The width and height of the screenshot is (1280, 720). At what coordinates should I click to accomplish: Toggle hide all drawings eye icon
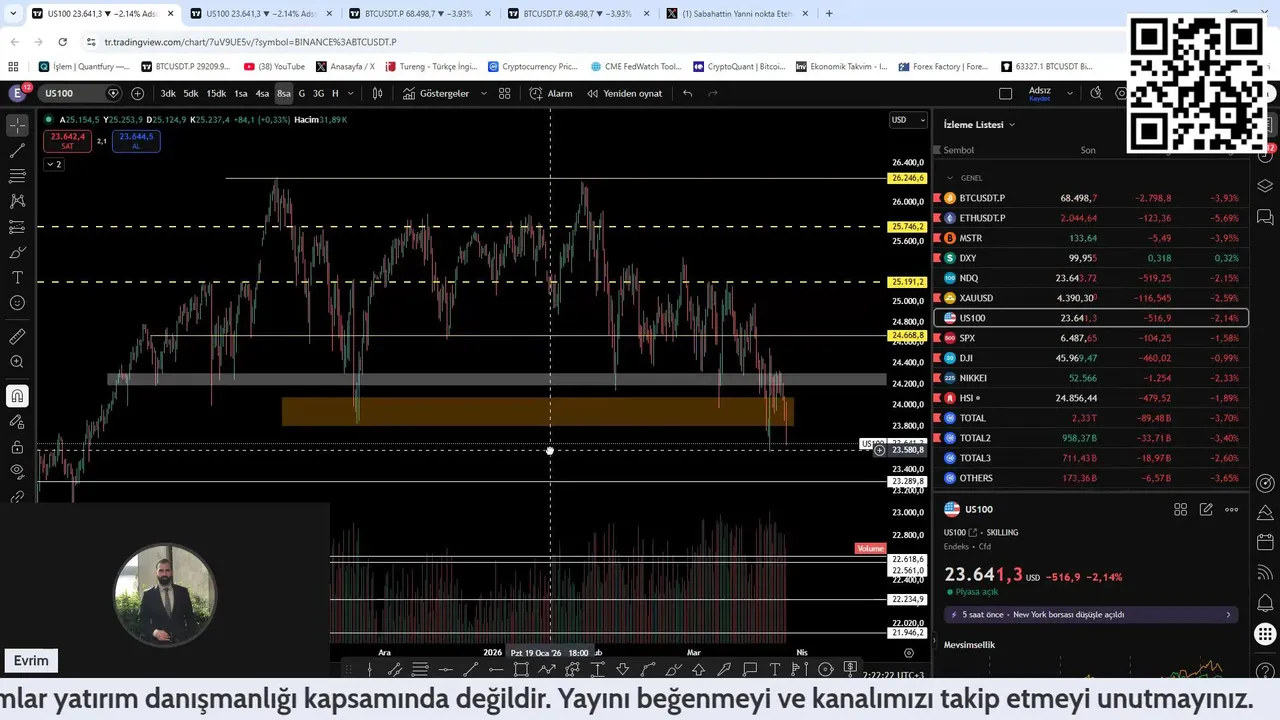click(x=17, y=471)
